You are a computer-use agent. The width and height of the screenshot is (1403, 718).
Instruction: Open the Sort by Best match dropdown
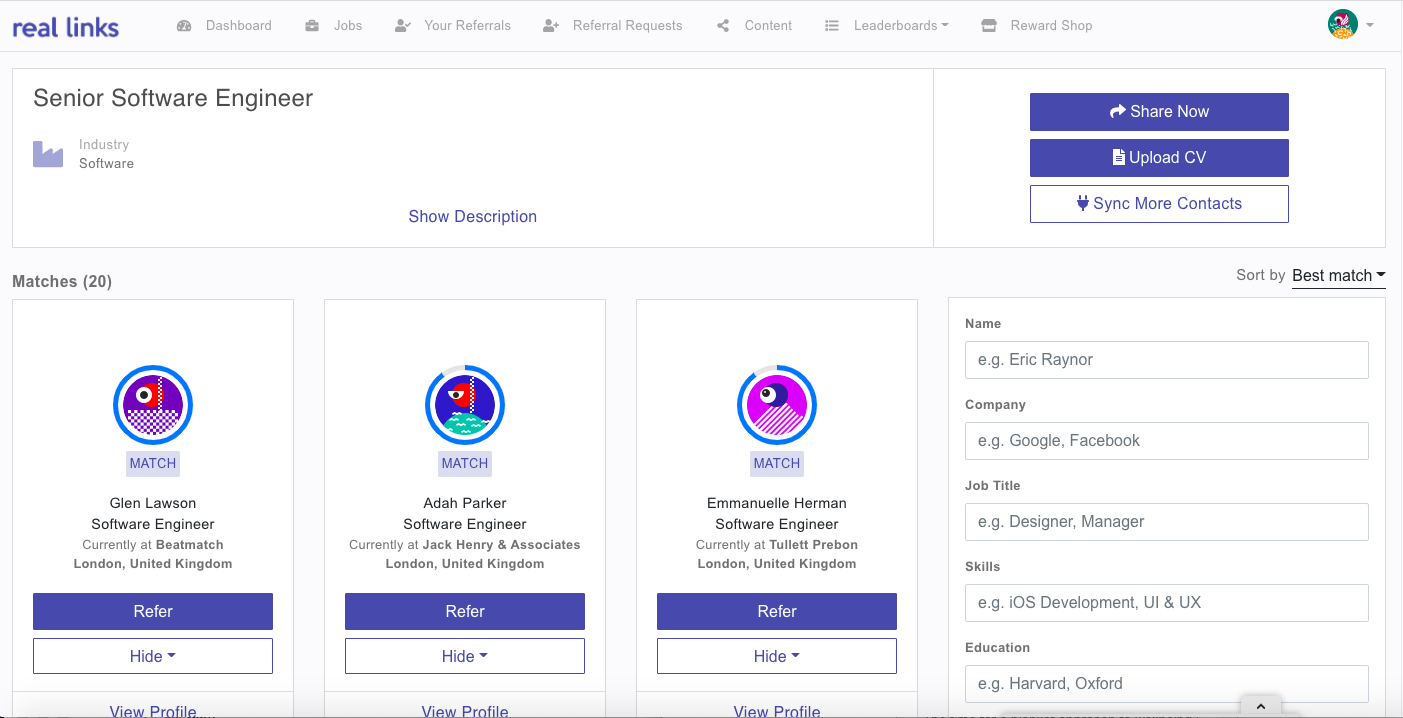[1338, 275]
